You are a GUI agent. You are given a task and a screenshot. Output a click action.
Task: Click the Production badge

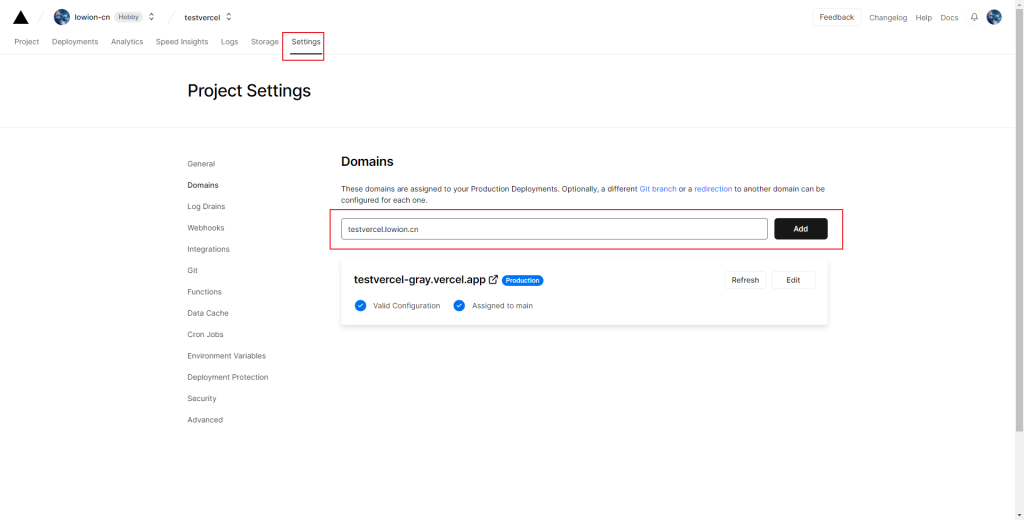pyautogui.click(x=522, y=280)
